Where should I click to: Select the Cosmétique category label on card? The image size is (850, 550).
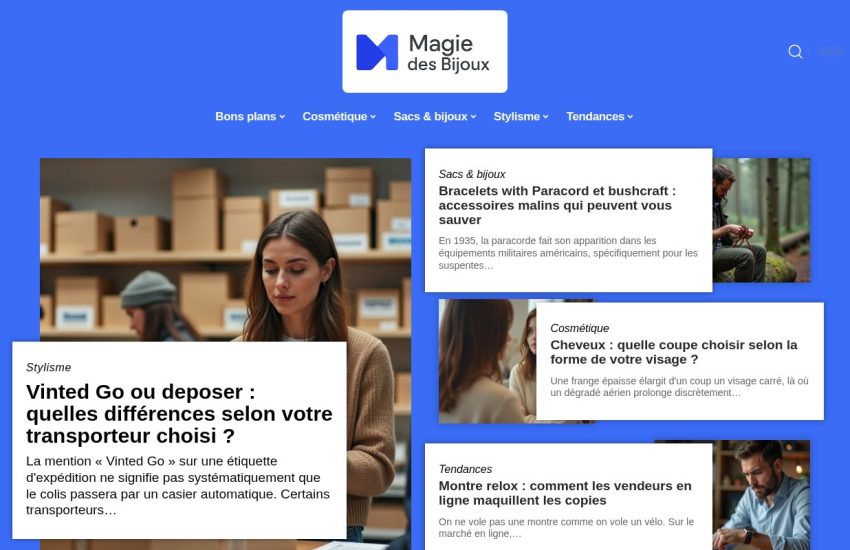[579, 328]
